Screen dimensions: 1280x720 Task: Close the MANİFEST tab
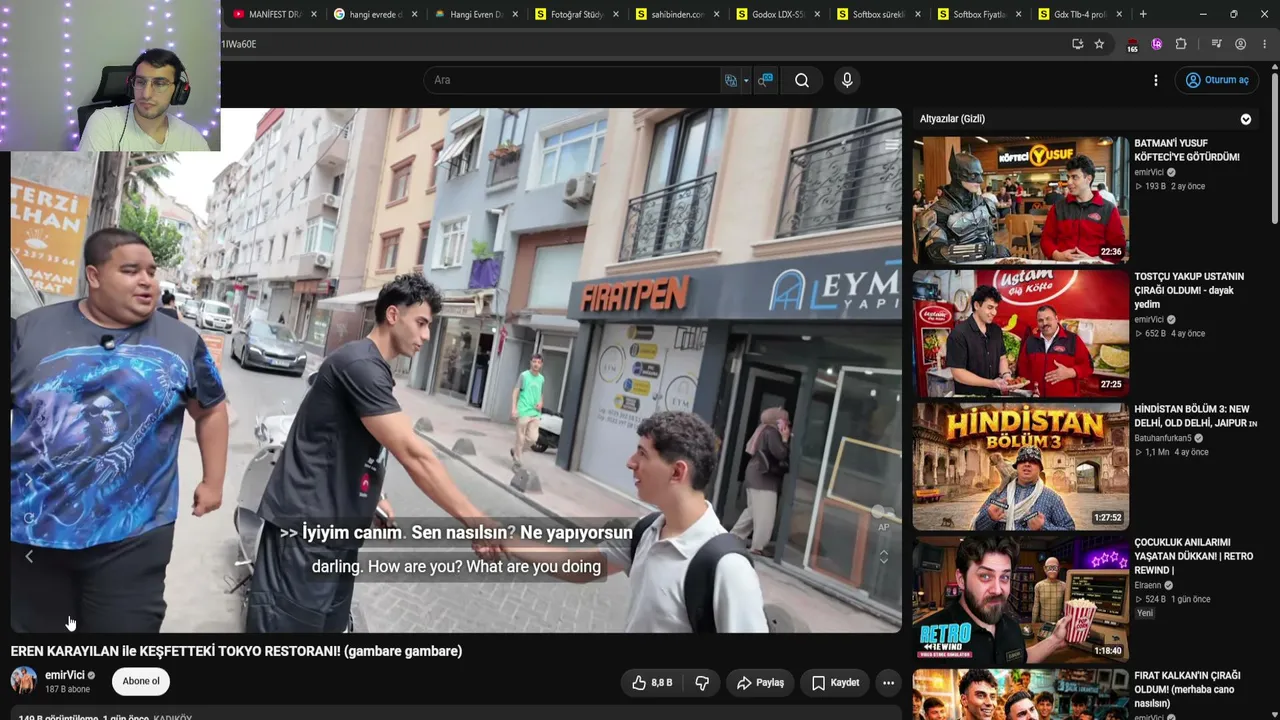click(314, 15)
